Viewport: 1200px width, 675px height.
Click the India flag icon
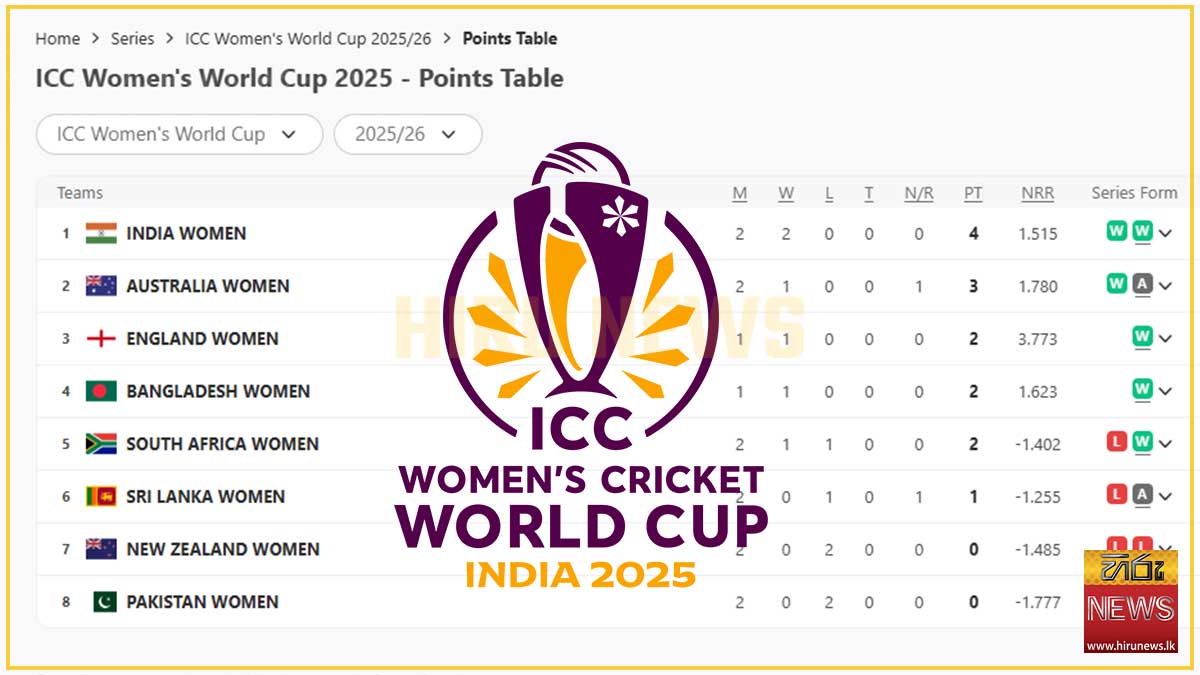pyautogui.click(x=101, y=233)
